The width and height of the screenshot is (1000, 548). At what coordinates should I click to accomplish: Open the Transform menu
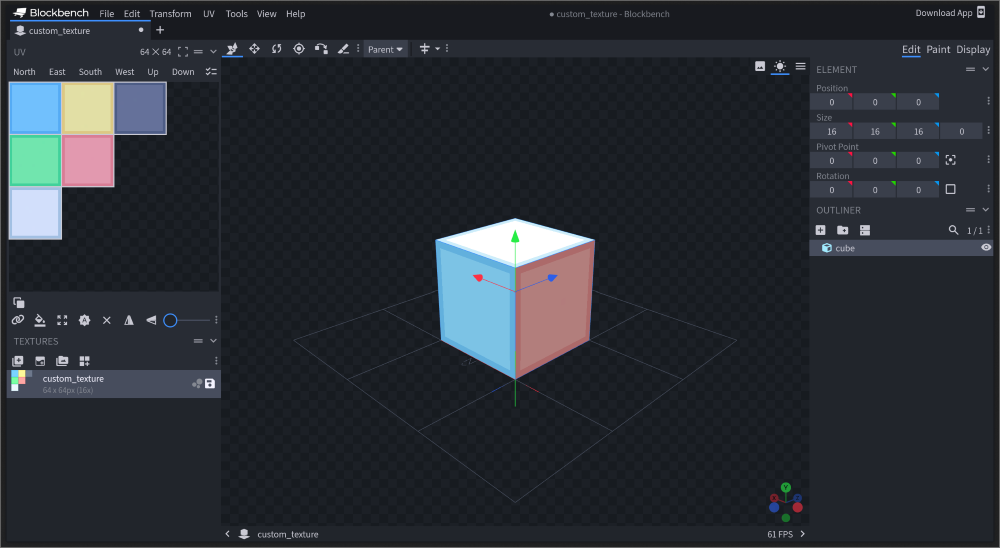click(x=170, y=14)
